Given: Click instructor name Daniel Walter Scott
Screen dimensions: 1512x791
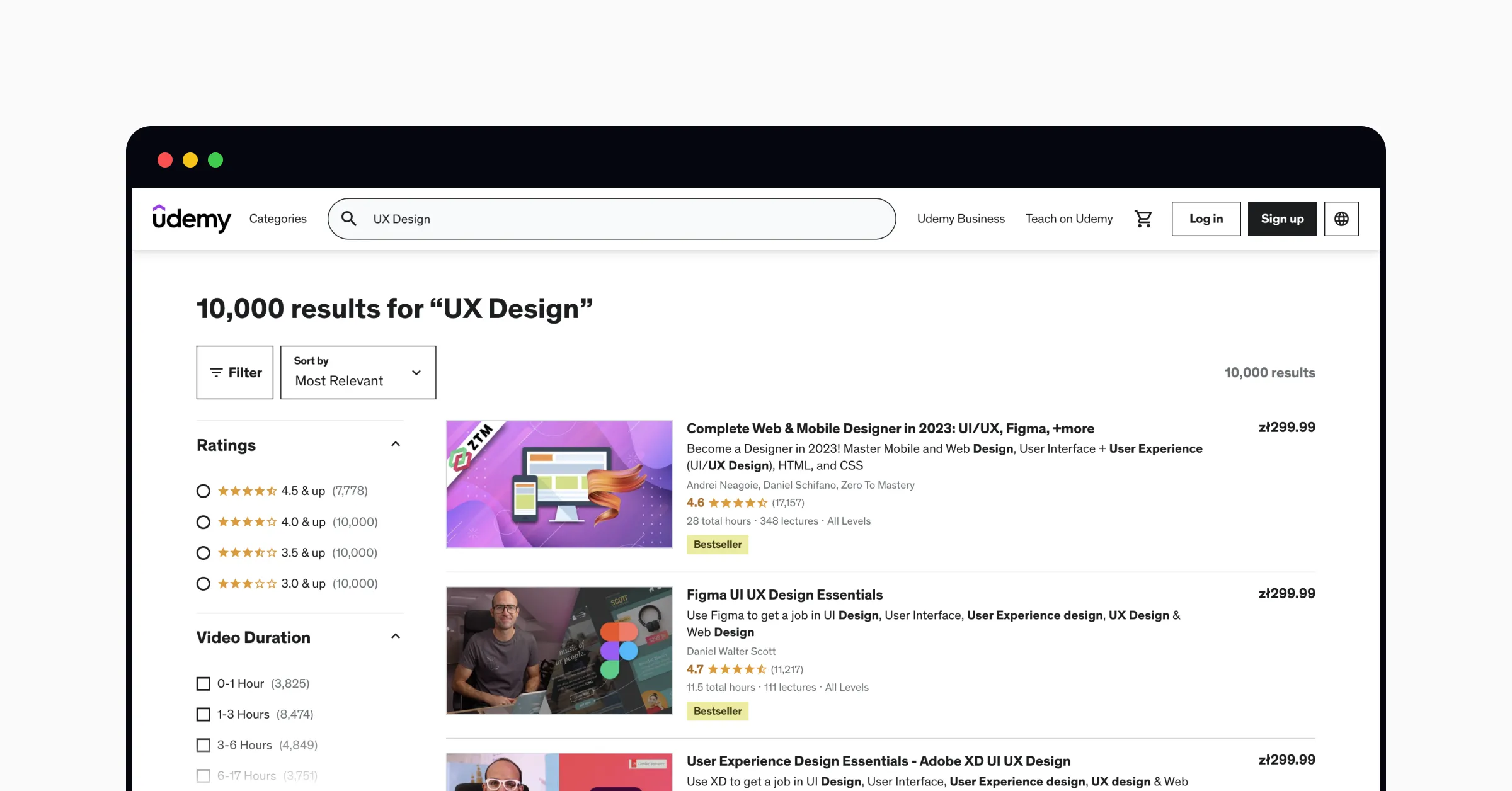Looking at the screenshot, I should point(731,651).
